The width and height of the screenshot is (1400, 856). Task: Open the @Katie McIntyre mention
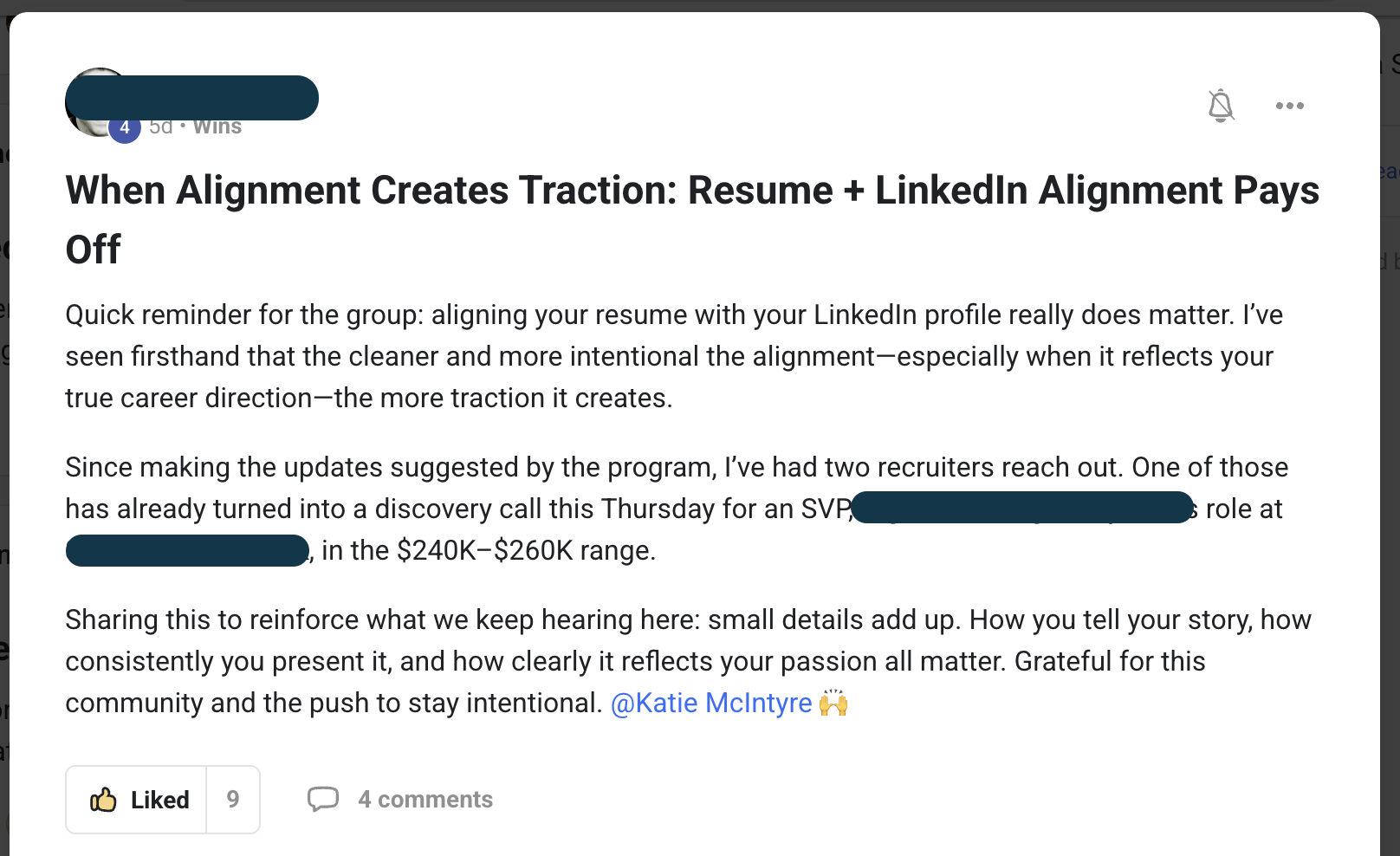click(x=711, y=703)
